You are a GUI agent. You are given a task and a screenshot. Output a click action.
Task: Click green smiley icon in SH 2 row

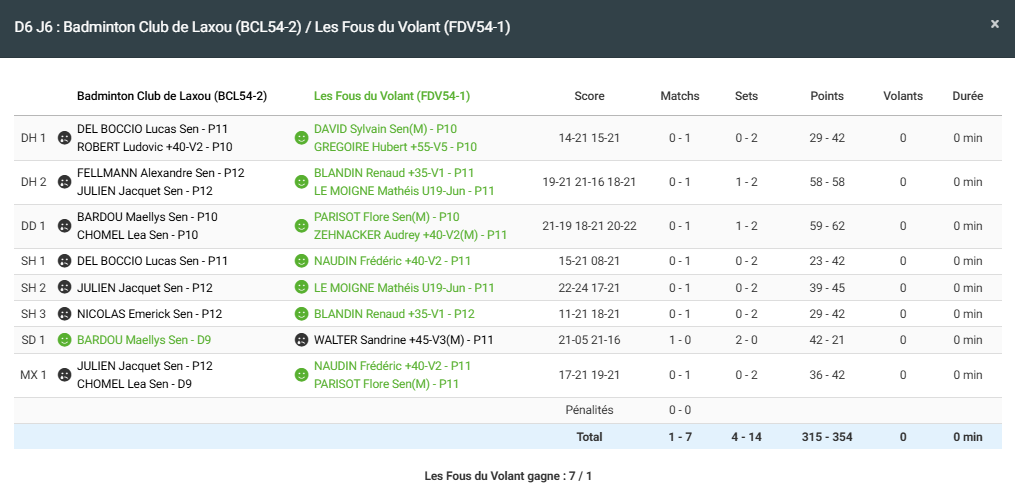(301, 287)
